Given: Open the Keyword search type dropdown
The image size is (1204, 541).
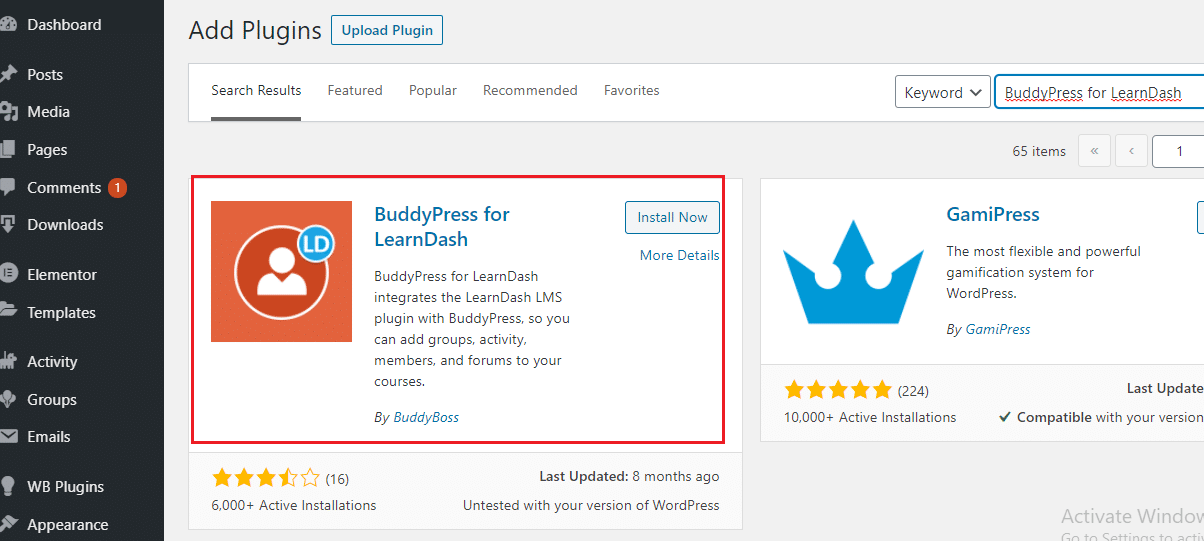Looking at the screenshot, I should [943, 92].
